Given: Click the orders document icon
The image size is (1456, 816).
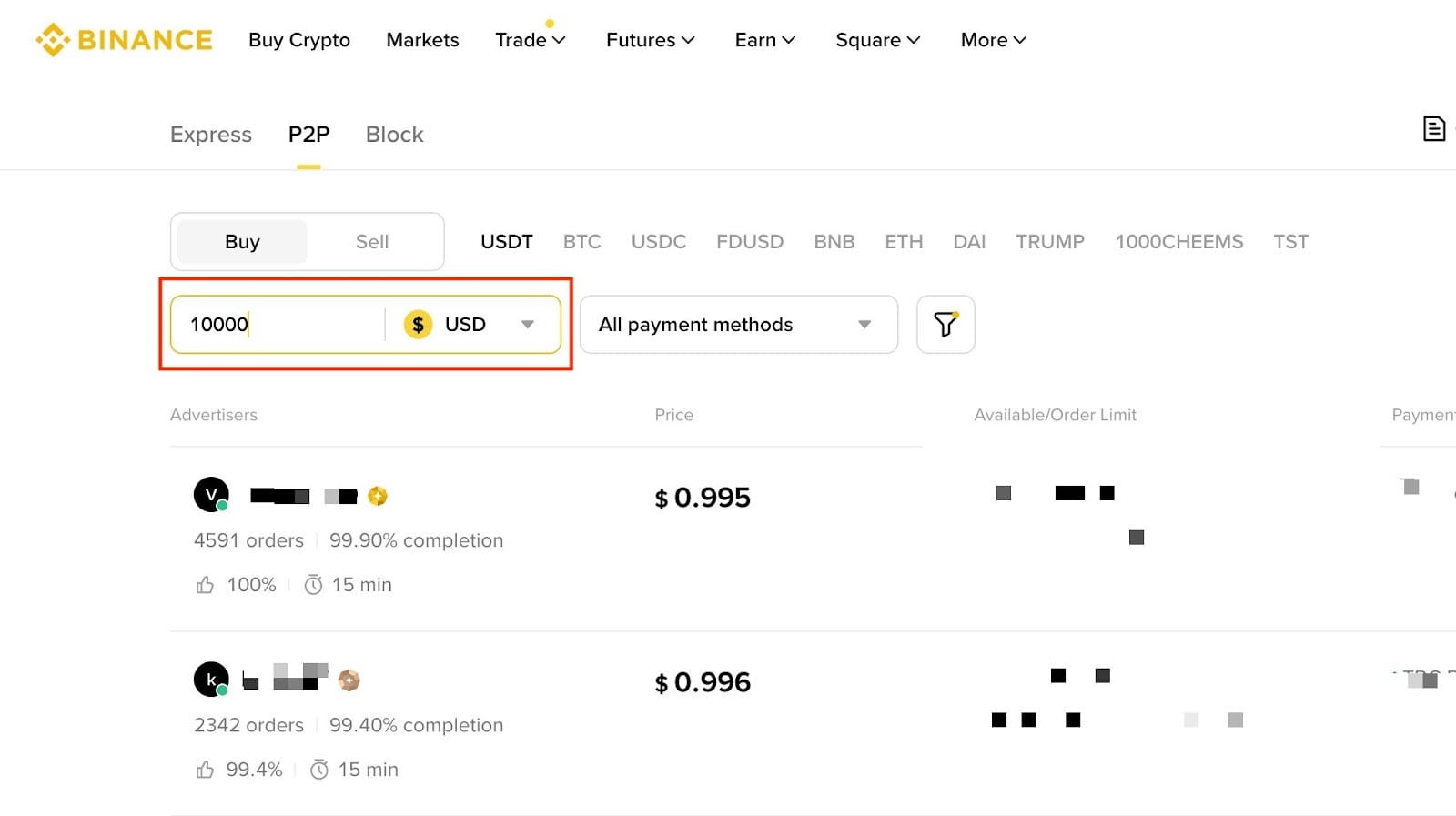Looking at the screenshot, I should [1433, 129].
